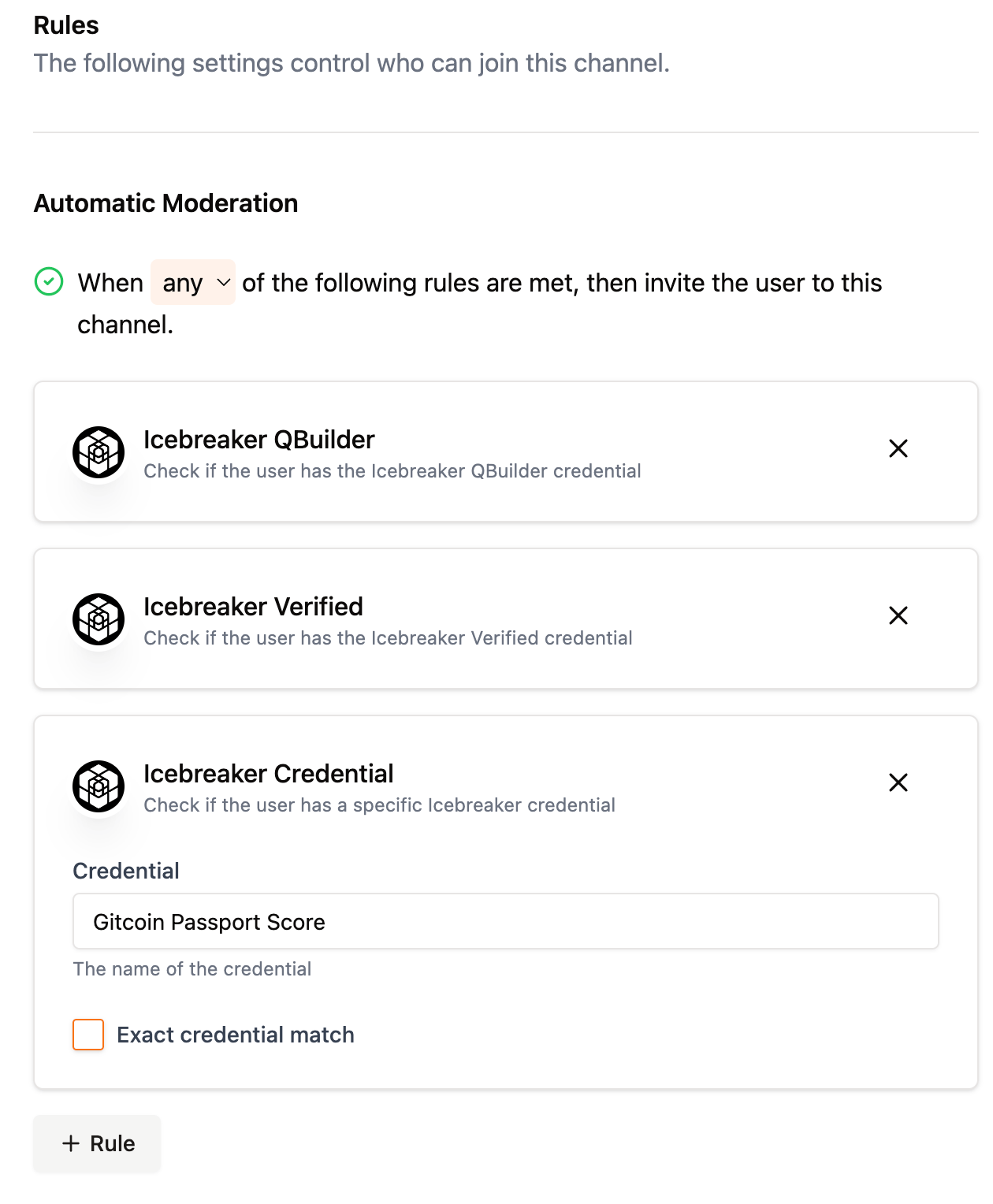The height and width of the screenshot is (1204, 993).
Task: Click the Credential field label
Action: (x=126, y=871)
